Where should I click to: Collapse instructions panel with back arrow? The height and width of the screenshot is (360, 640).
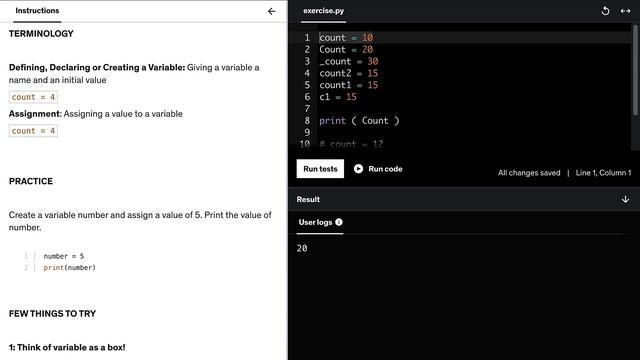tap(271, 11)
